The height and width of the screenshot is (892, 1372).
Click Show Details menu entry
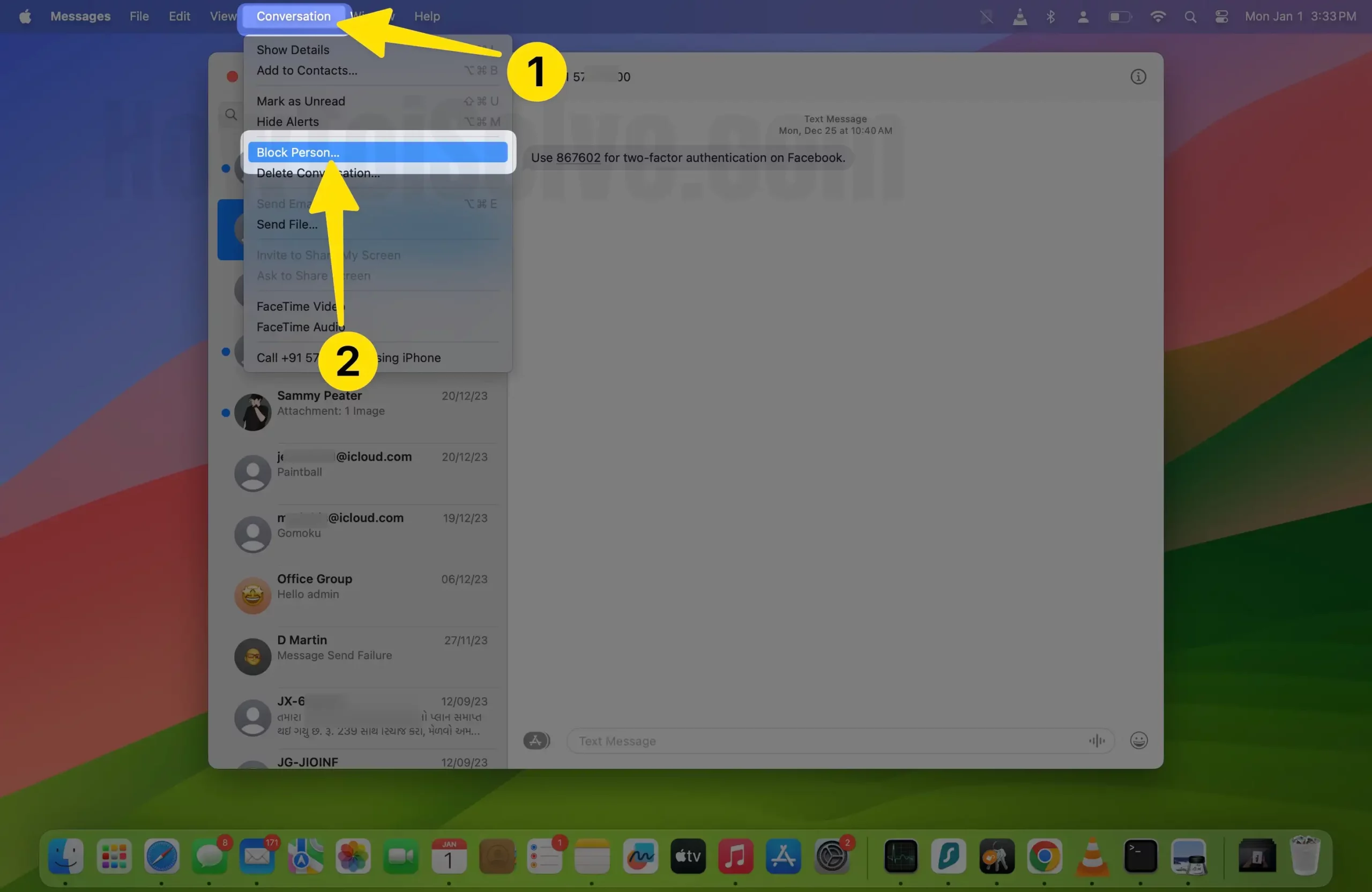click(293, 49)
